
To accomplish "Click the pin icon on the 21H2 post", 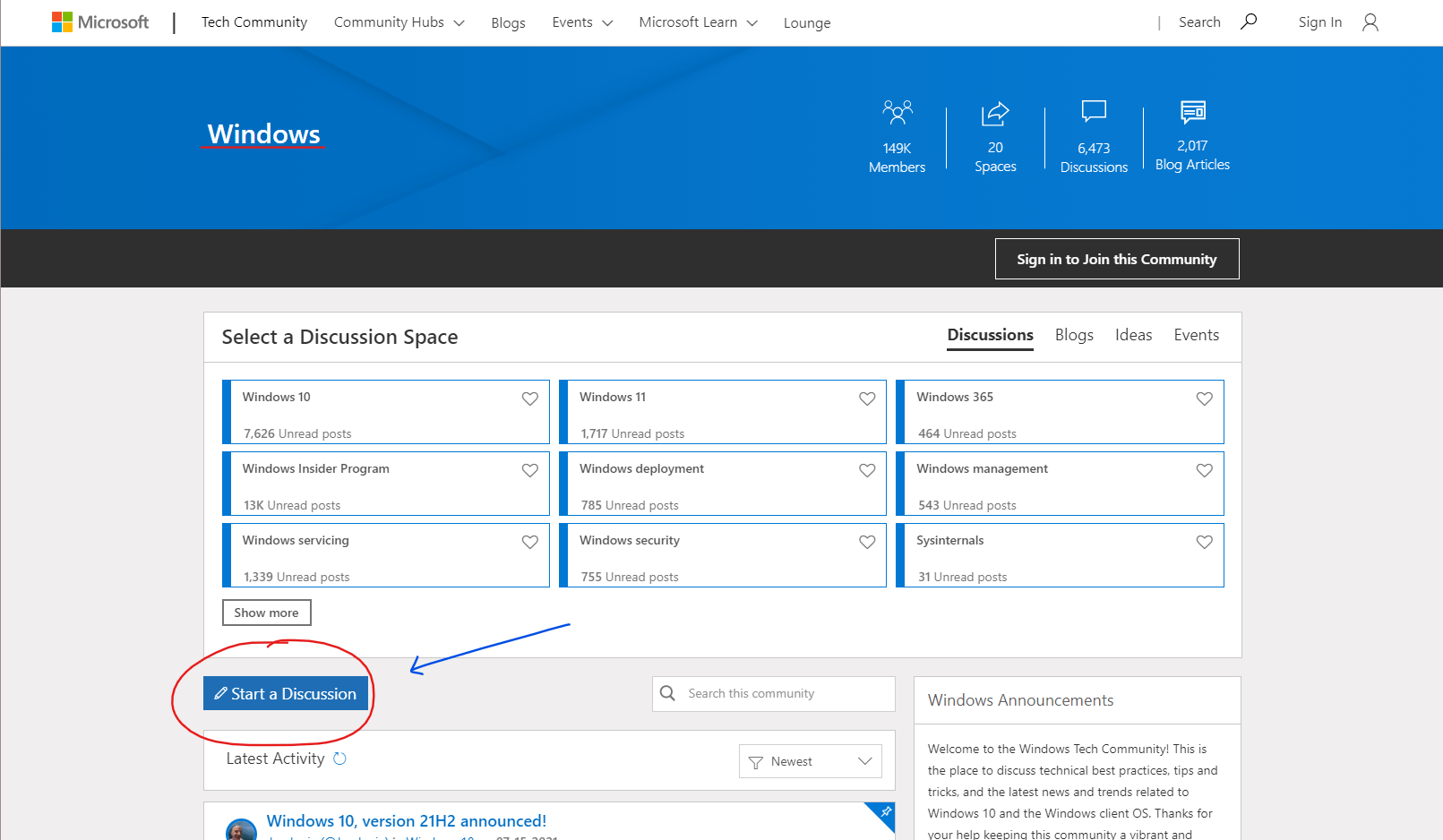I will pyautogui.click(x=885, y=811).
